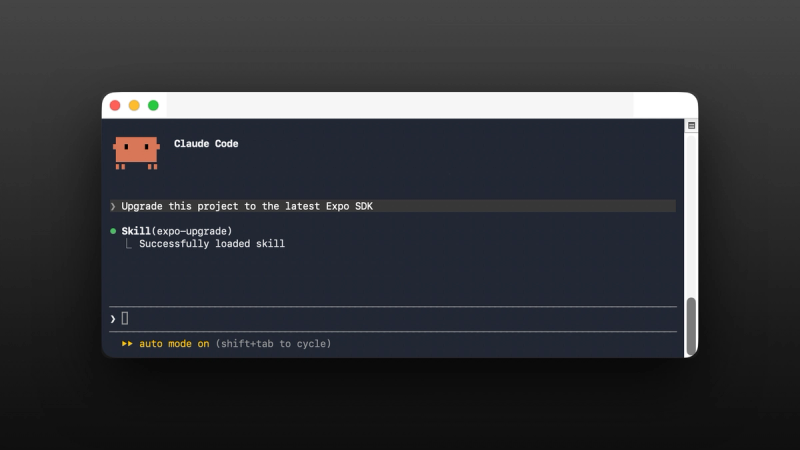Maximize the window with the green button
Viewport: 800px width, 450px height.
tap(153, 106)
